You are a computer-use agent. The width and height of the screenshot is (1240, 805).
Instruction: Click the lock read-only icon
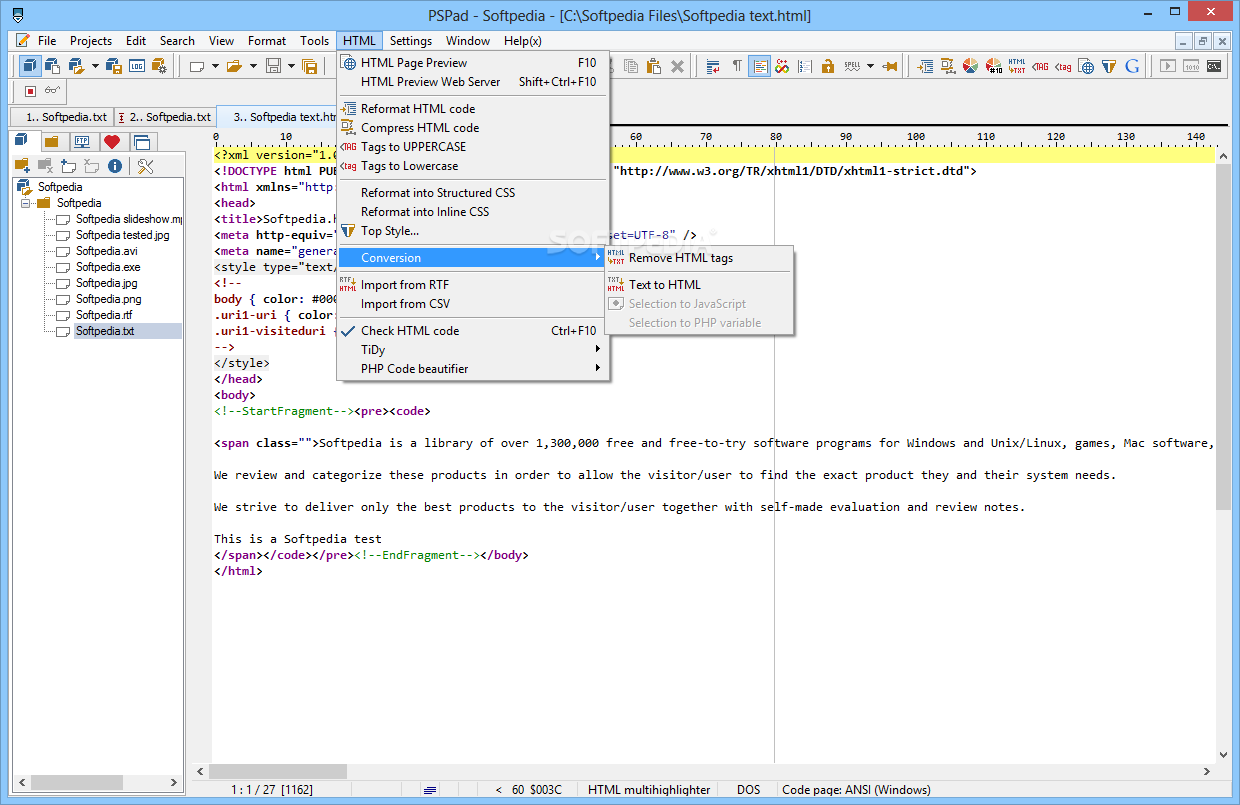tap(828, 66)
